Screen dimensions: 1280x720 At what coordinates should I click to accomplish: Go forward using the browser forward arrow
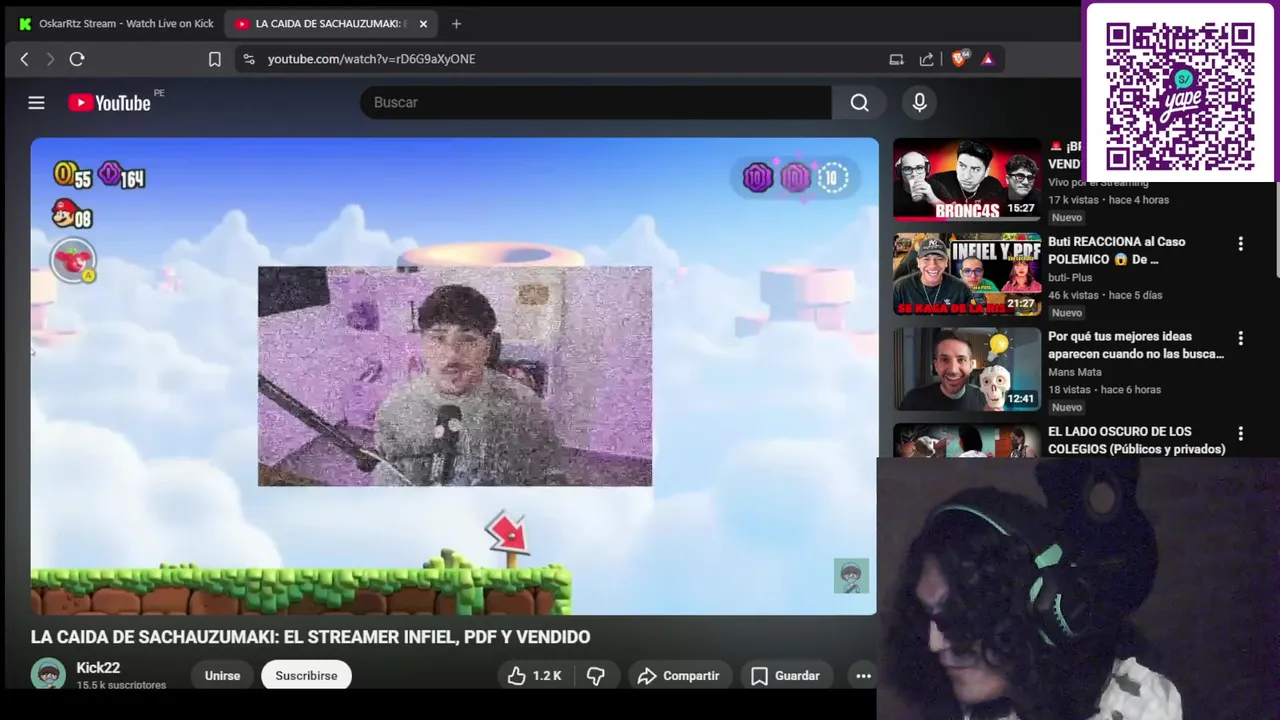pyautogui.click(x=50, y=59)
